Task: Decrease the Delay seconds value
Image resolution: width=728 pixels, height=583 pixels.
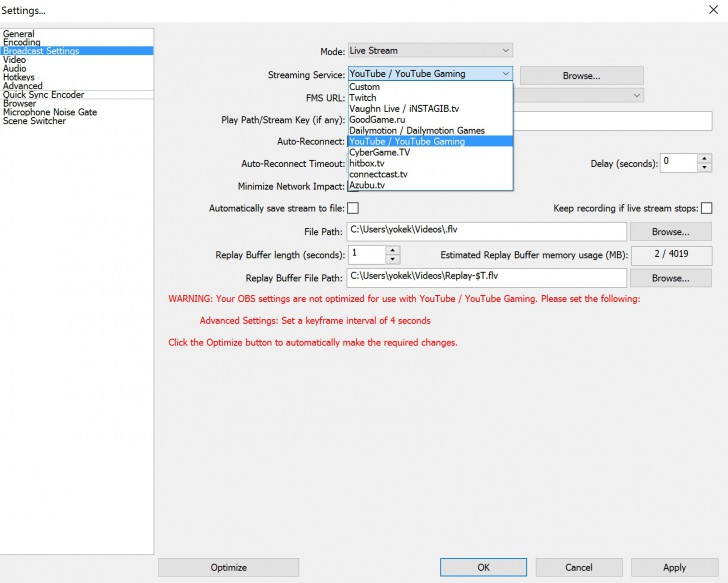Action: (704, 168)
